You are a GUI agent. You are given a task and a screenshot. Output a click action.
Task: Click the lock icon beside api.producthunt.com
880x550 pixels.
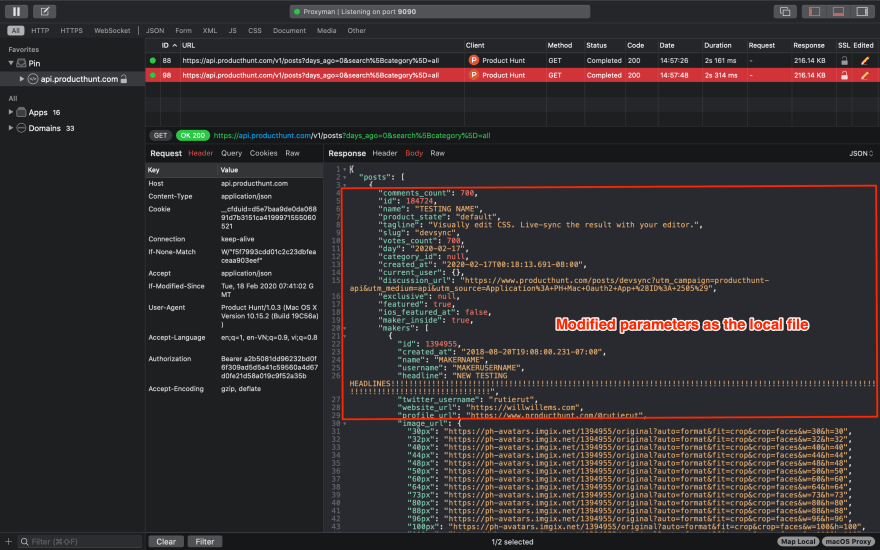(124, 79)
